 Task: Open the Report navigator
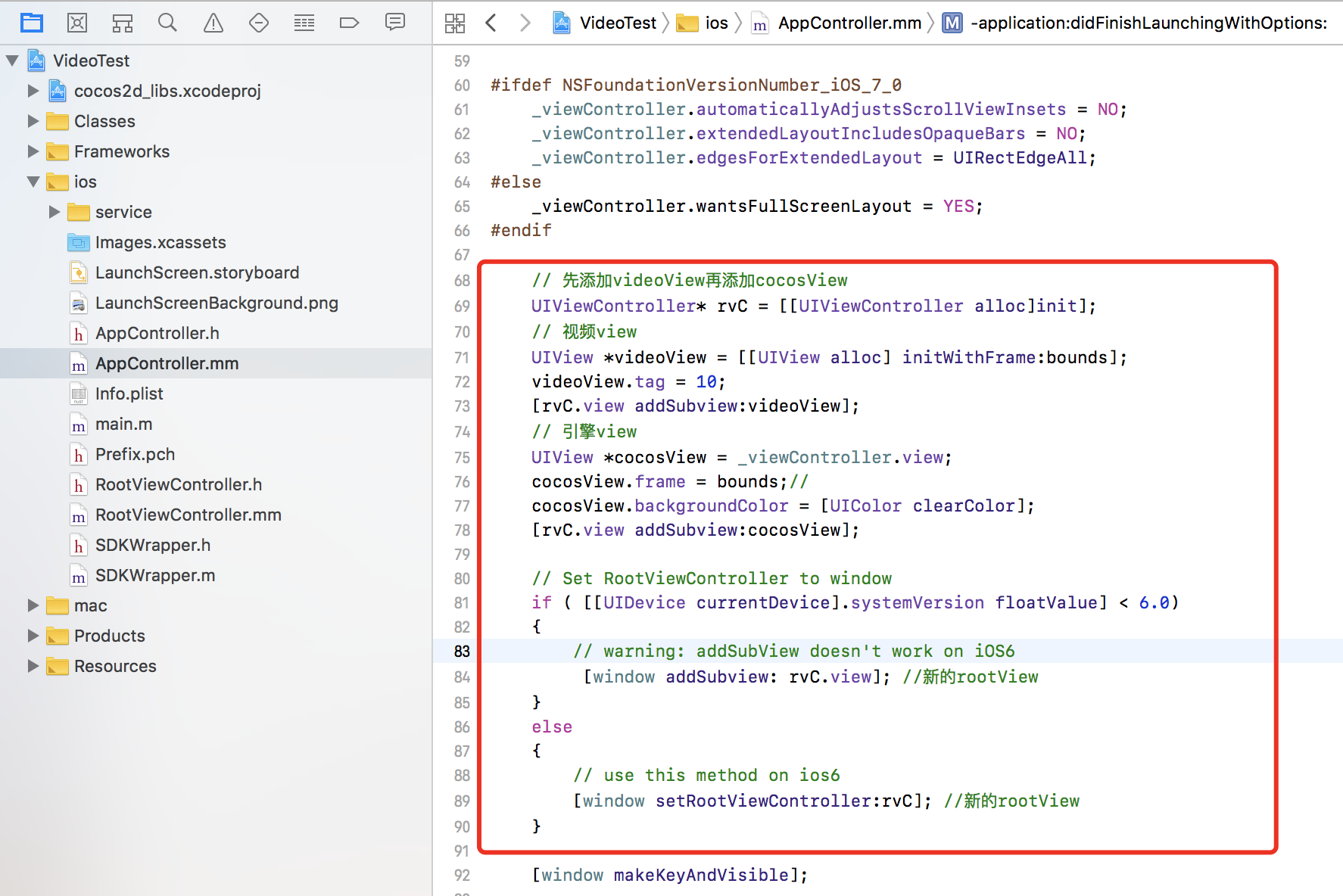click(x=394, y=23)
